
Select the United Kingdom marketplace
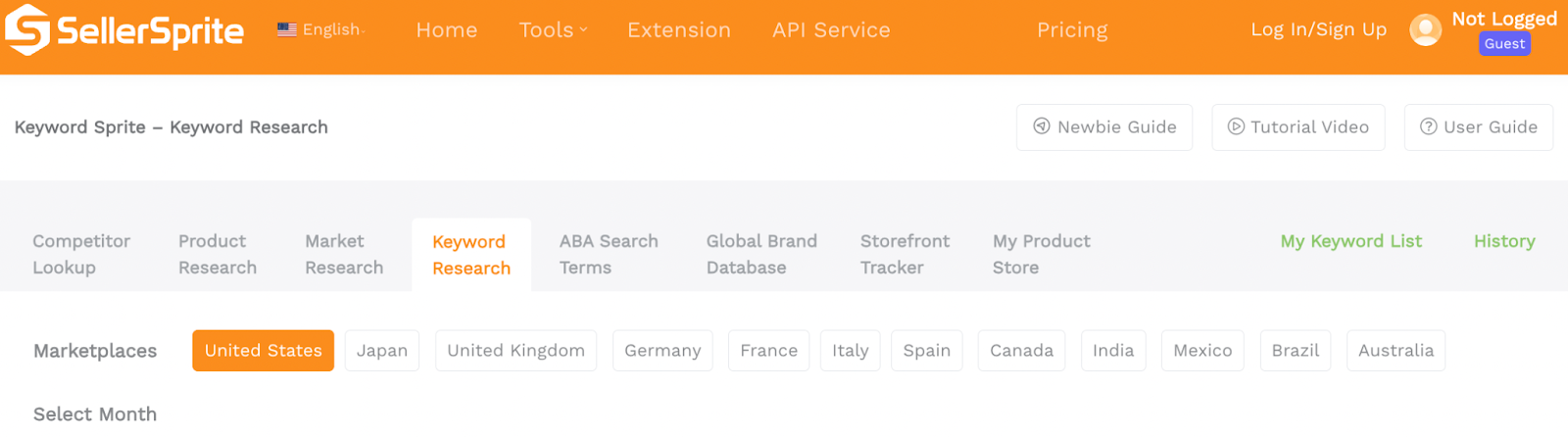[515, 351]
